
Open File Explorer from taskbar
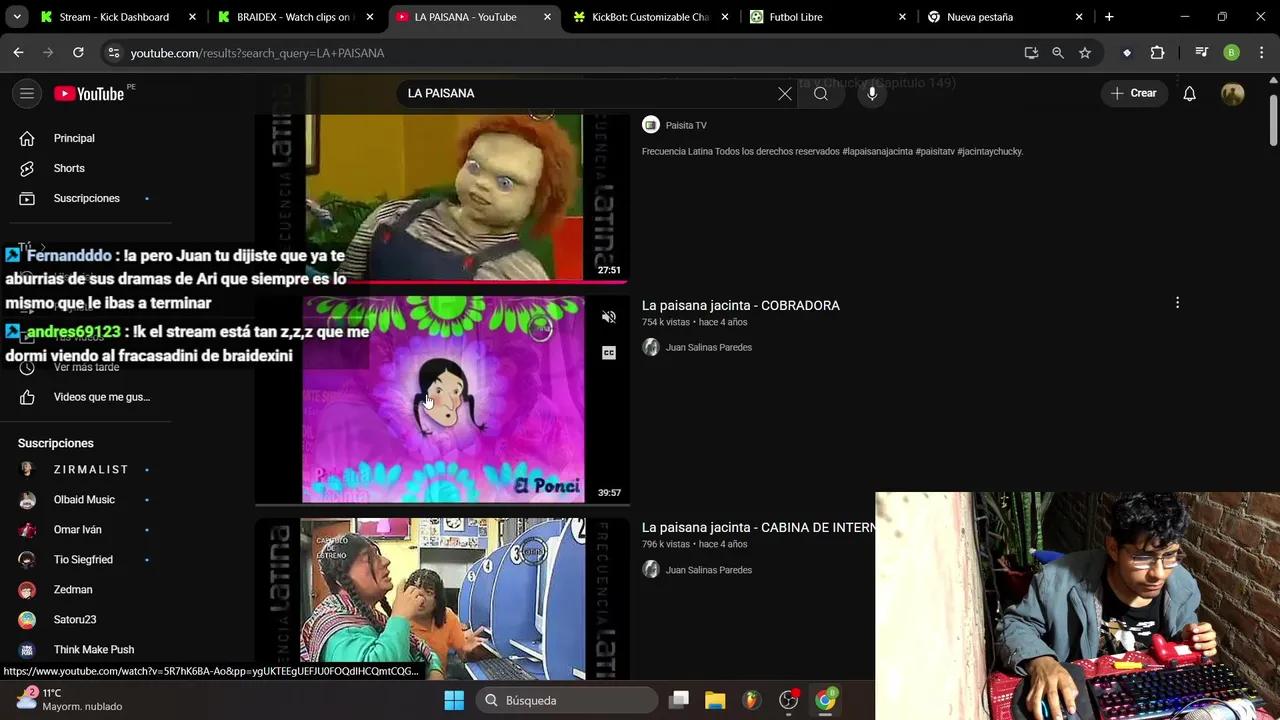pyautogui.click(x=715, y=700)
